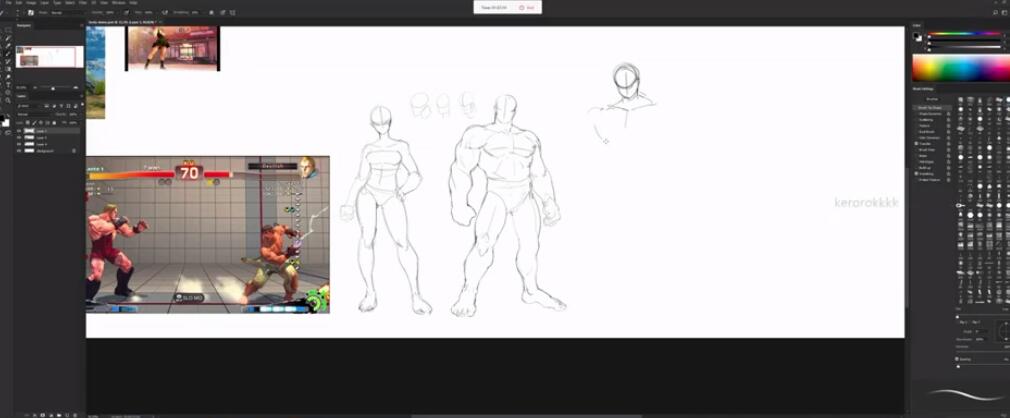The image size is (1010, 418).
Task: Disable Transfer checkbox
Action: (x=916, y=144)
